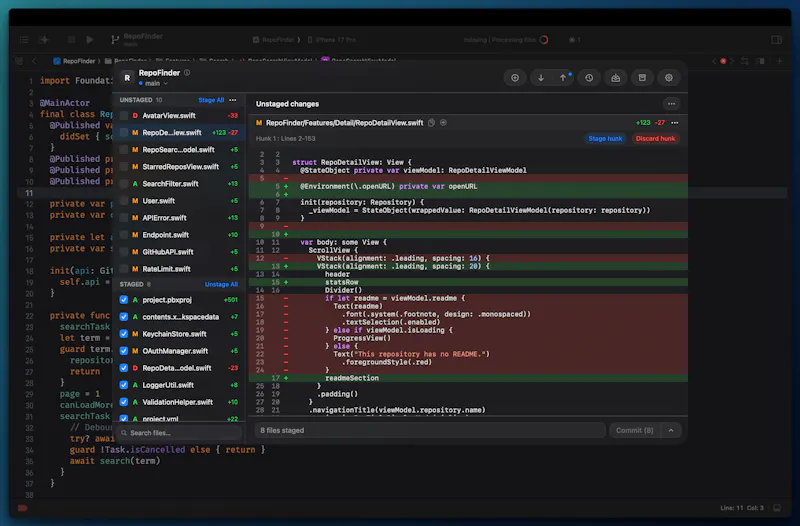The width and height of the screenshot is (800, 526).
Task: Select RateLimit.swift file row
Action: [179, 269]
